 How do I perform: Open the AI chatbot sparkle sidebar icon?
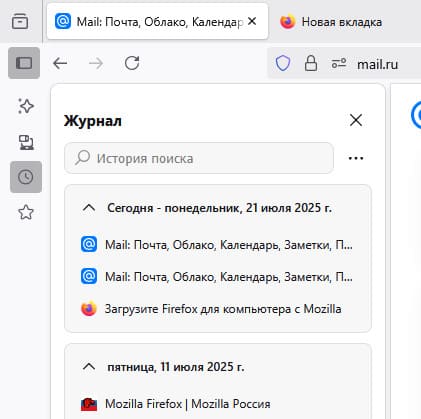pyautogui.click(x=26, y=106)
